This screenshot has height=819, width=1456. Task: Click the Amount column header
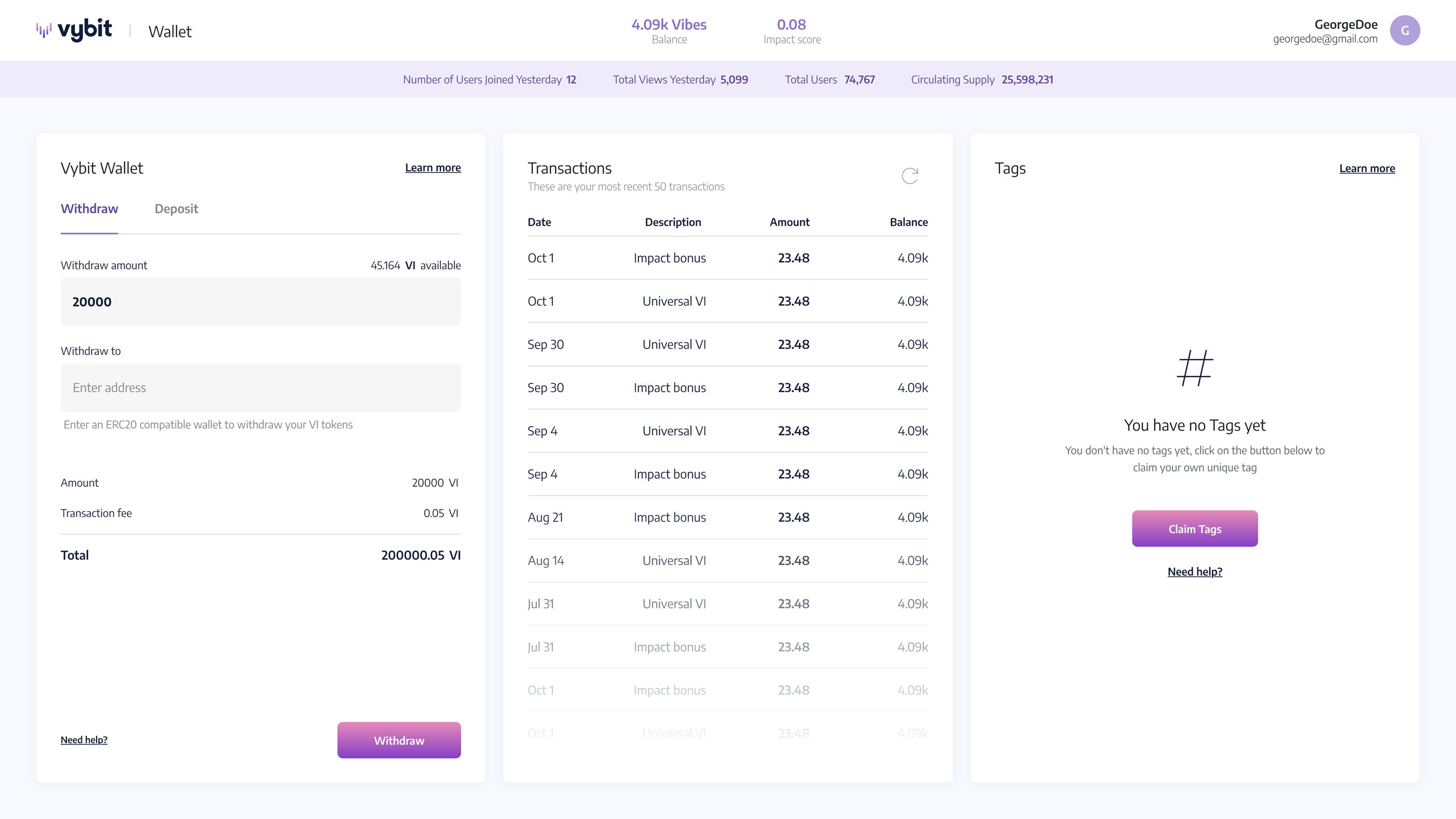(789, 222)
